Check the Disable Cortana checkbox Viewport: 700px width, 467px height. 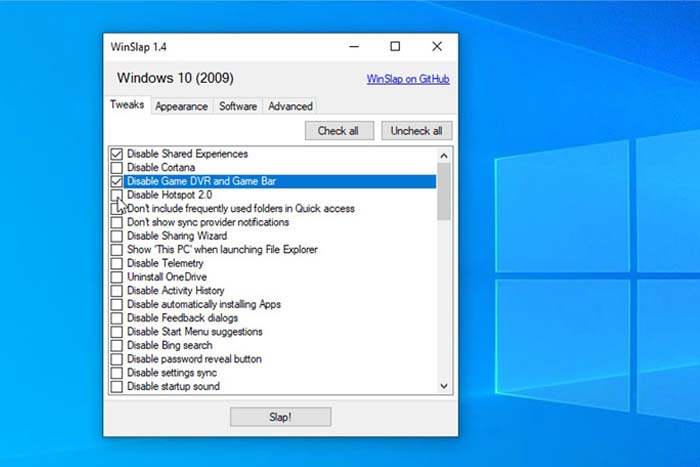click(x=117, y=167)
